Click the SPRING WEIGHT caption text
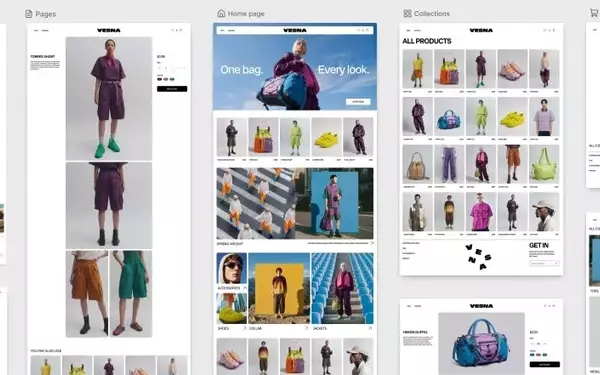This screenshot has width=600, height=375. click(x=230, y=243)
